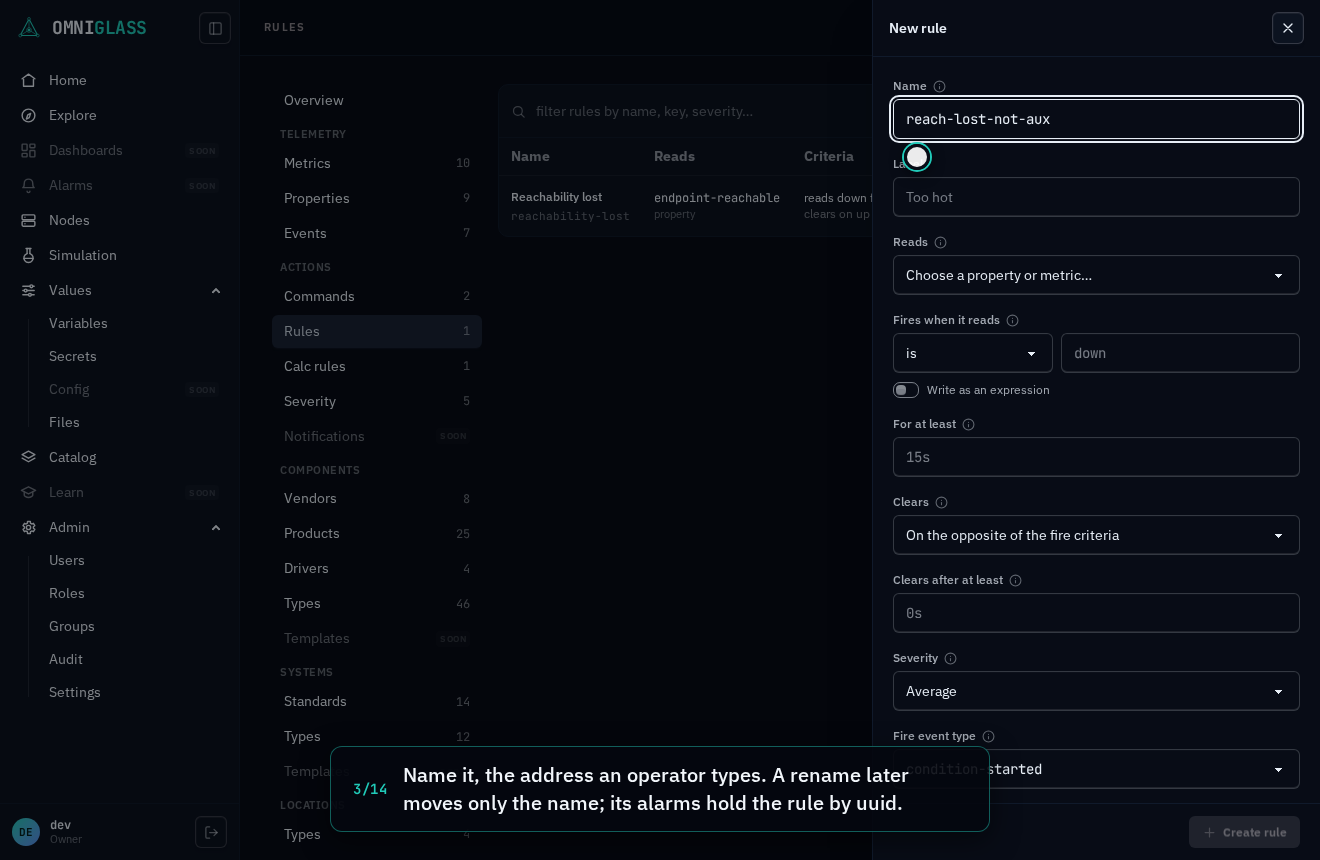Select the Reachability lost rule row
Viewport: 1320px width, 860px height.
[x=686, y=206]
